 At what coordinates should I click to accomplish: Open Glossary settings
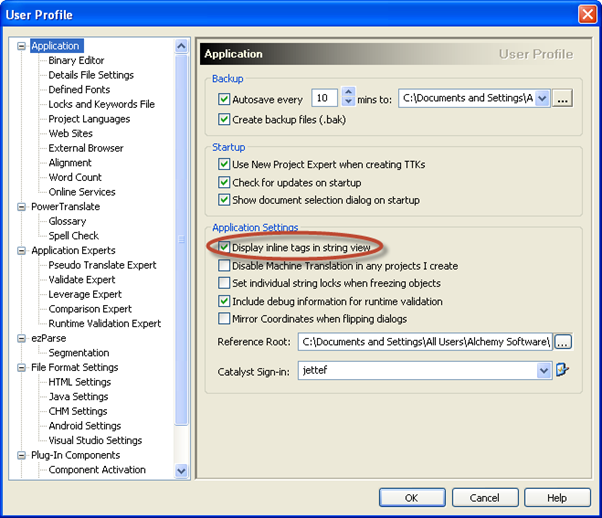[67, 221]
